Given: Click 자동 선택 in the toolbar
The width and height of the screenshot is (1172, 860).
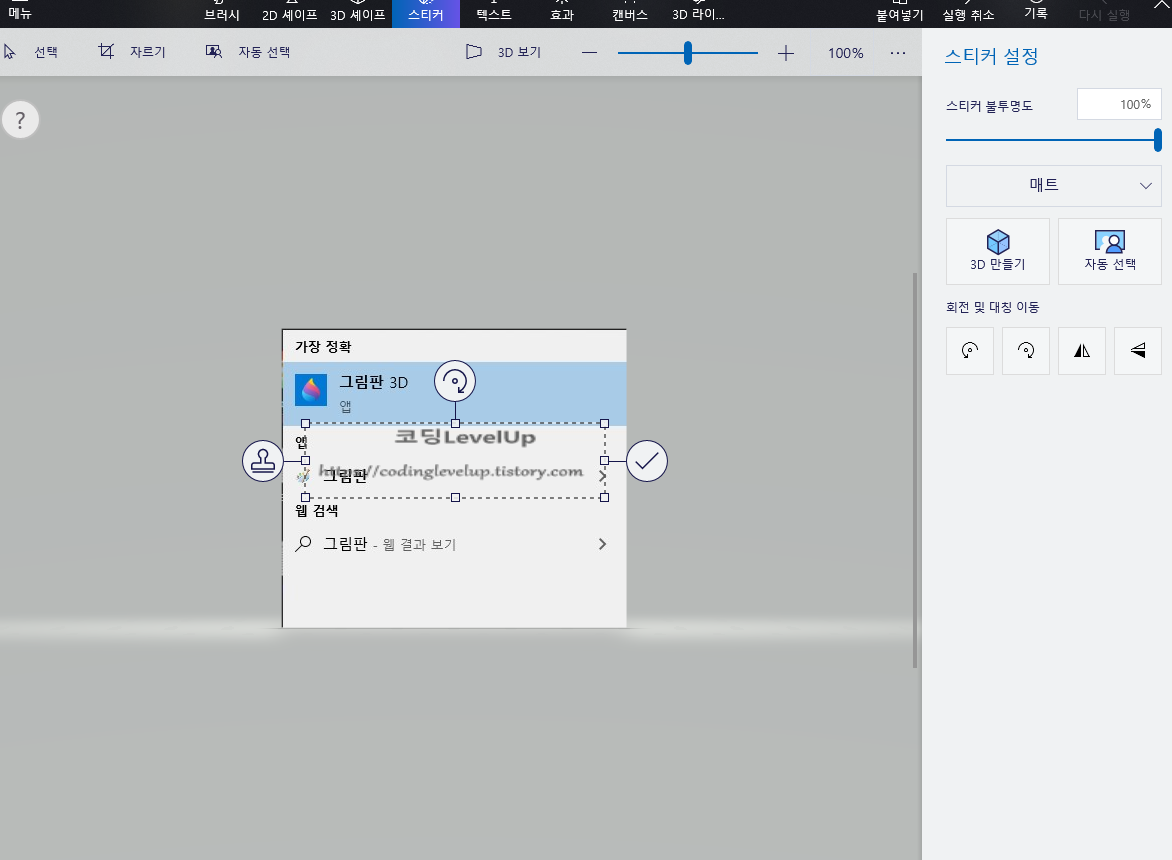Looking at the screenshot, I should [248, 52].
